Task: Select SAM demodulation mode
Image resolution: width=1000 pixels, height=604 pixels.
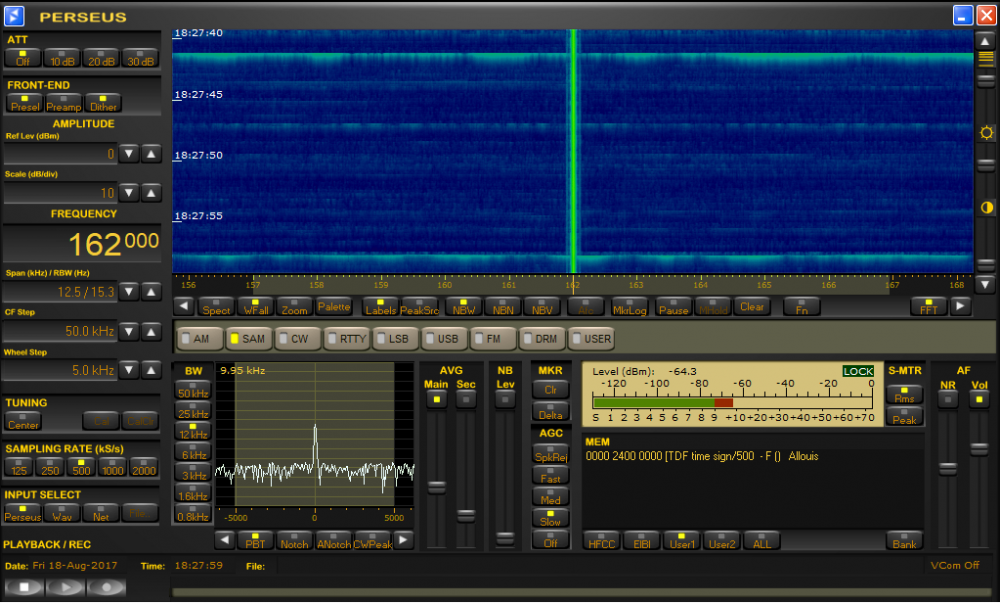Action: (249, 339)
